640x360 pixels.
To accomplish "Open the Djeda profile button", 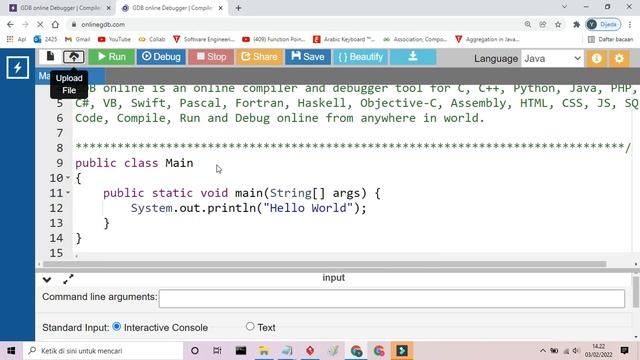I will (x=603, y=24).
